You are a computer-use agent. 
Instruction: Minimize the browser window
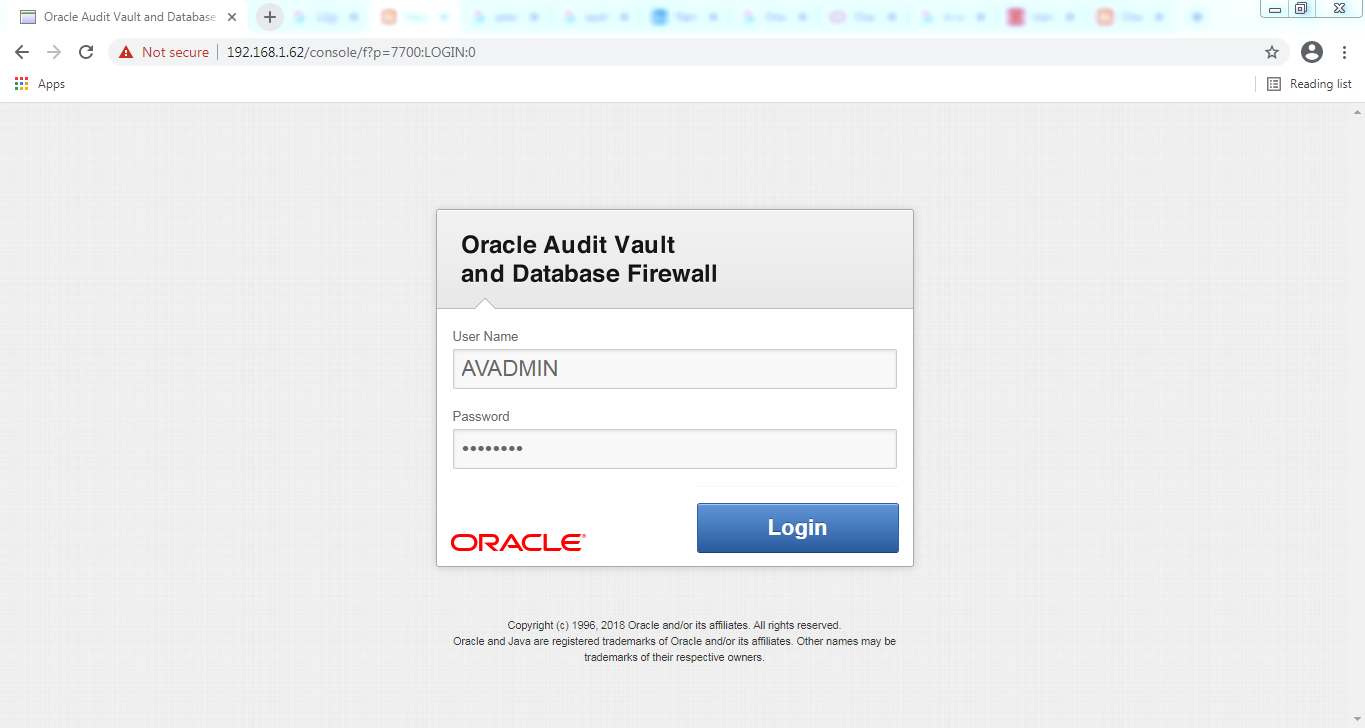pyautogui.click(x=1275, y=8)
